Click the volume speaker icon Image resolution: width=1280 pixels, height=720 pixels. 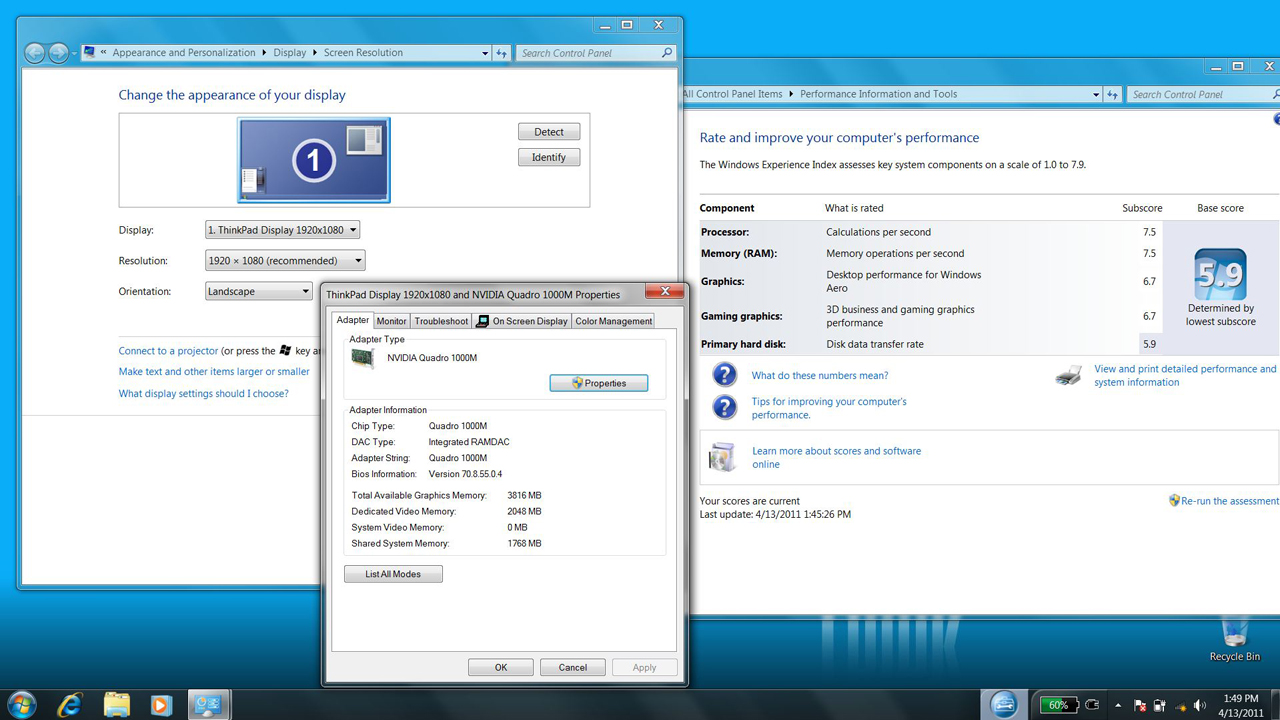pos(1200,706)
